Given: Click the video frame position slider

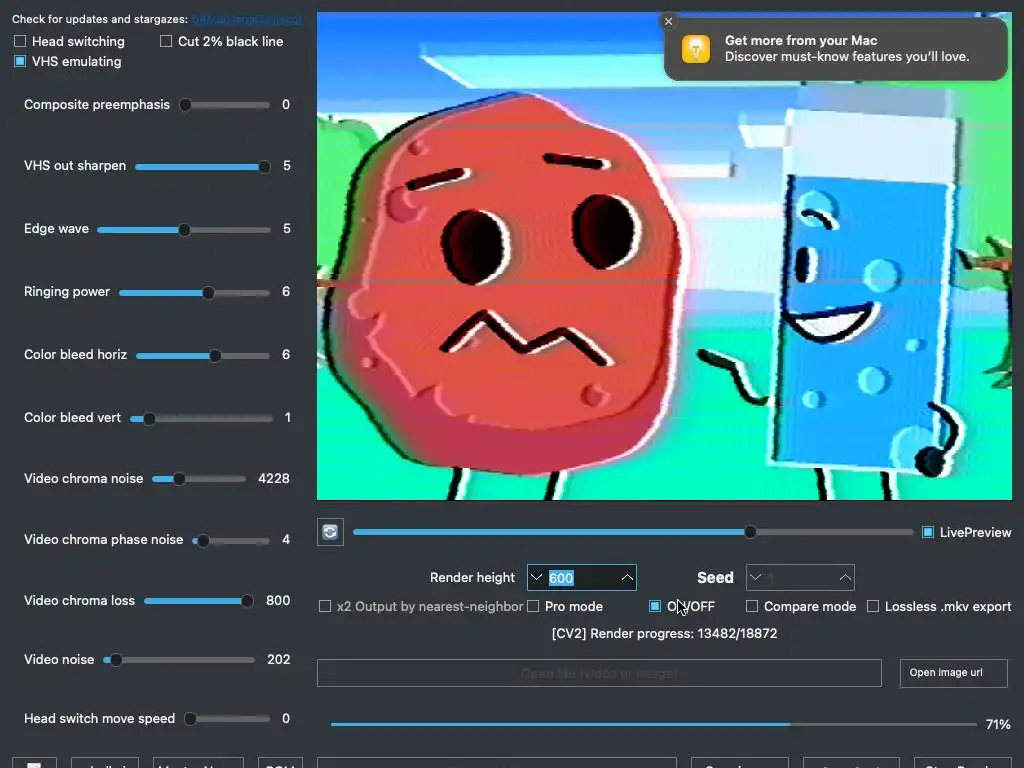Looking at the screenshot, I should 633,532.
